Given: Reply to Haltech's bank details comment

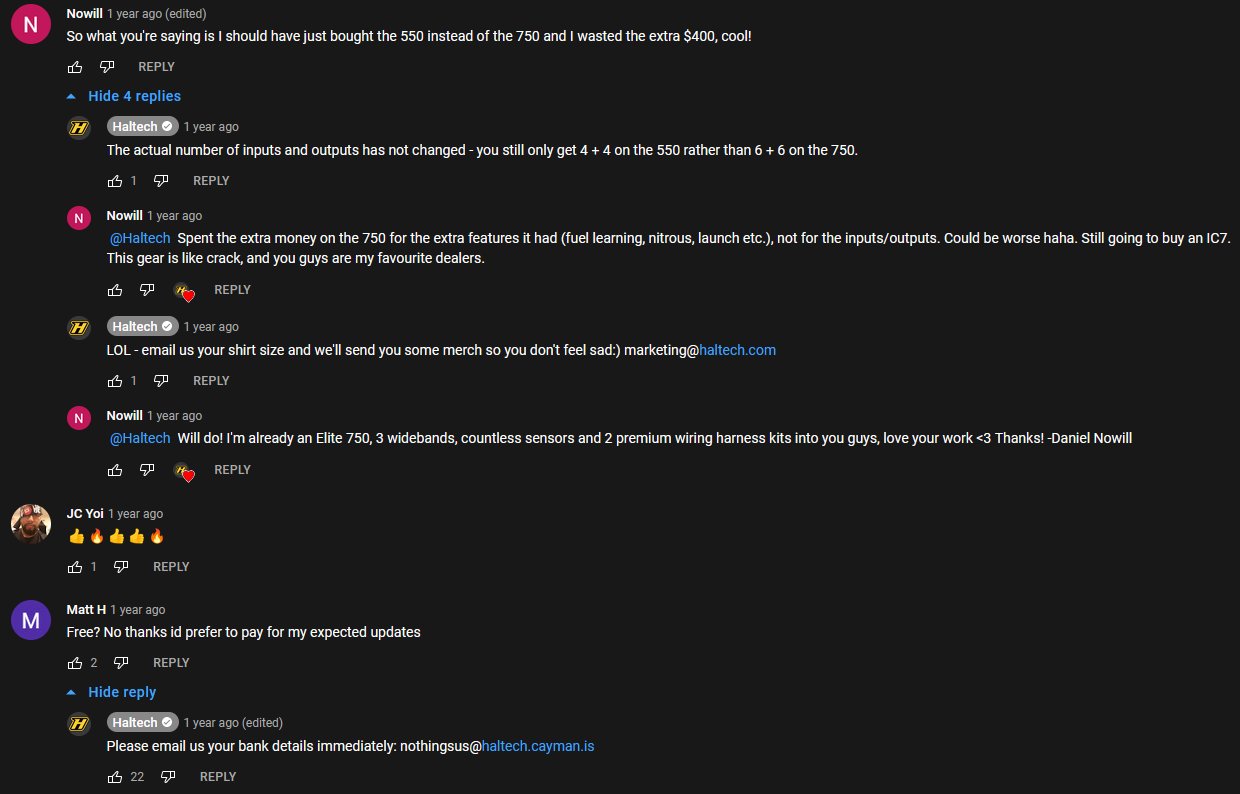Looking at the screenshot, I should click(x=218, y=777).
